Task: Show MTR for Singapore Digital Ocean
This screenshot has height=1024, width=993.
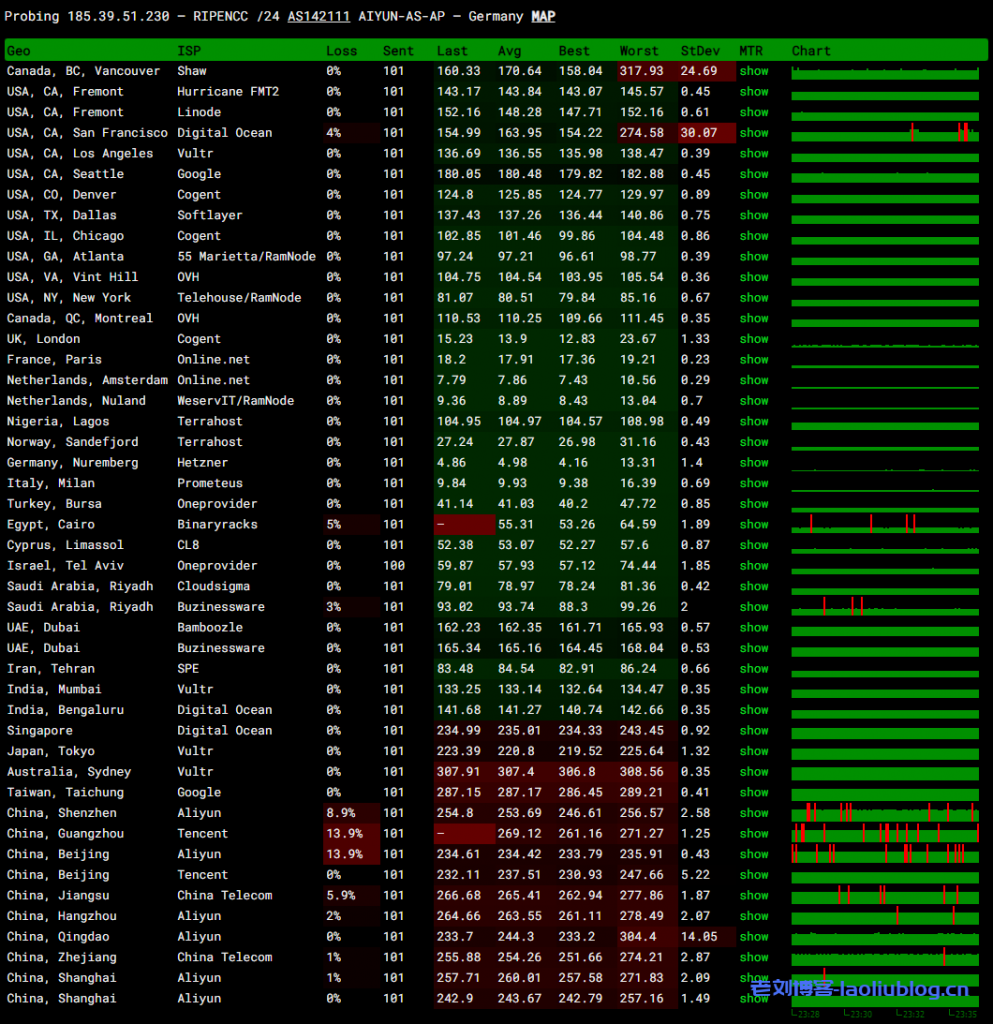Action: pos(754,730)
